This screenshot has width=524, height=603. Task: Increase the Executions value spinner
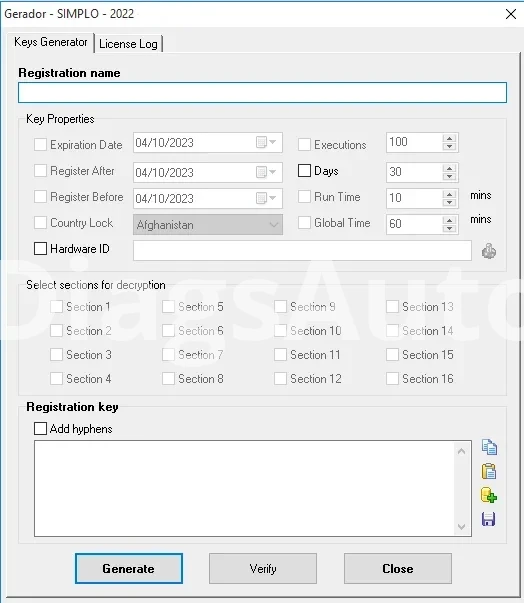(x=449, y=138)
